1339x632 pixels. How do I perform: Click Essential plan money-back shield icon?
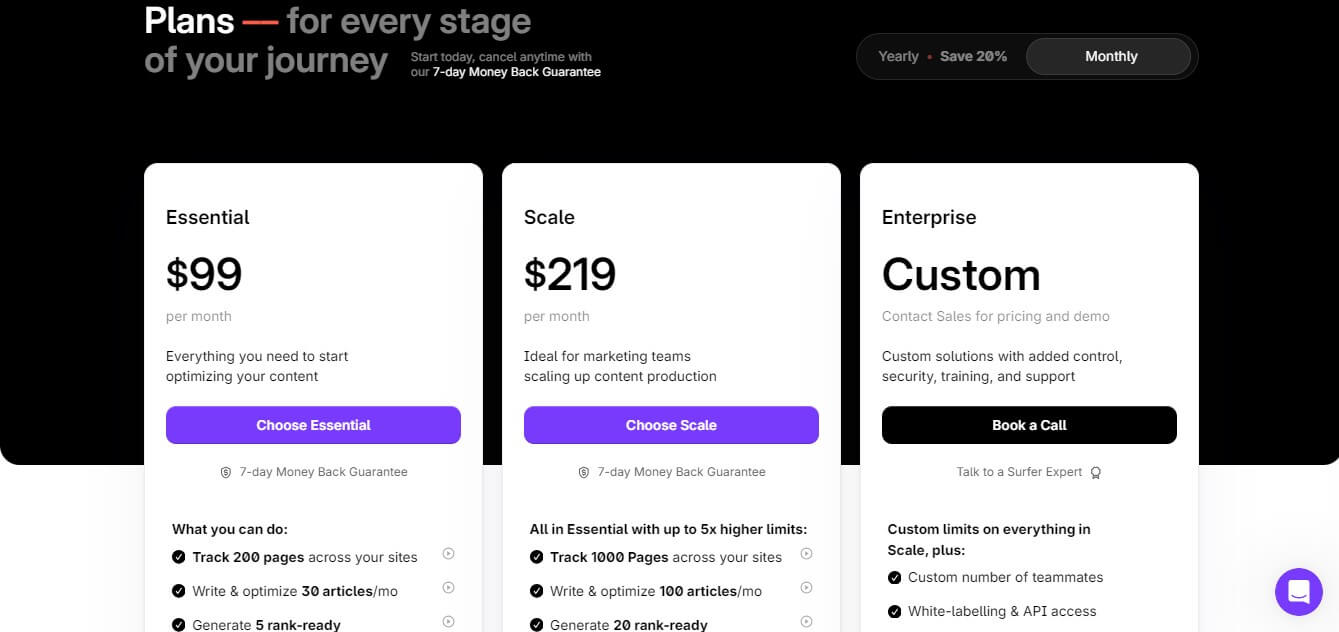click(x=226, y=472)
